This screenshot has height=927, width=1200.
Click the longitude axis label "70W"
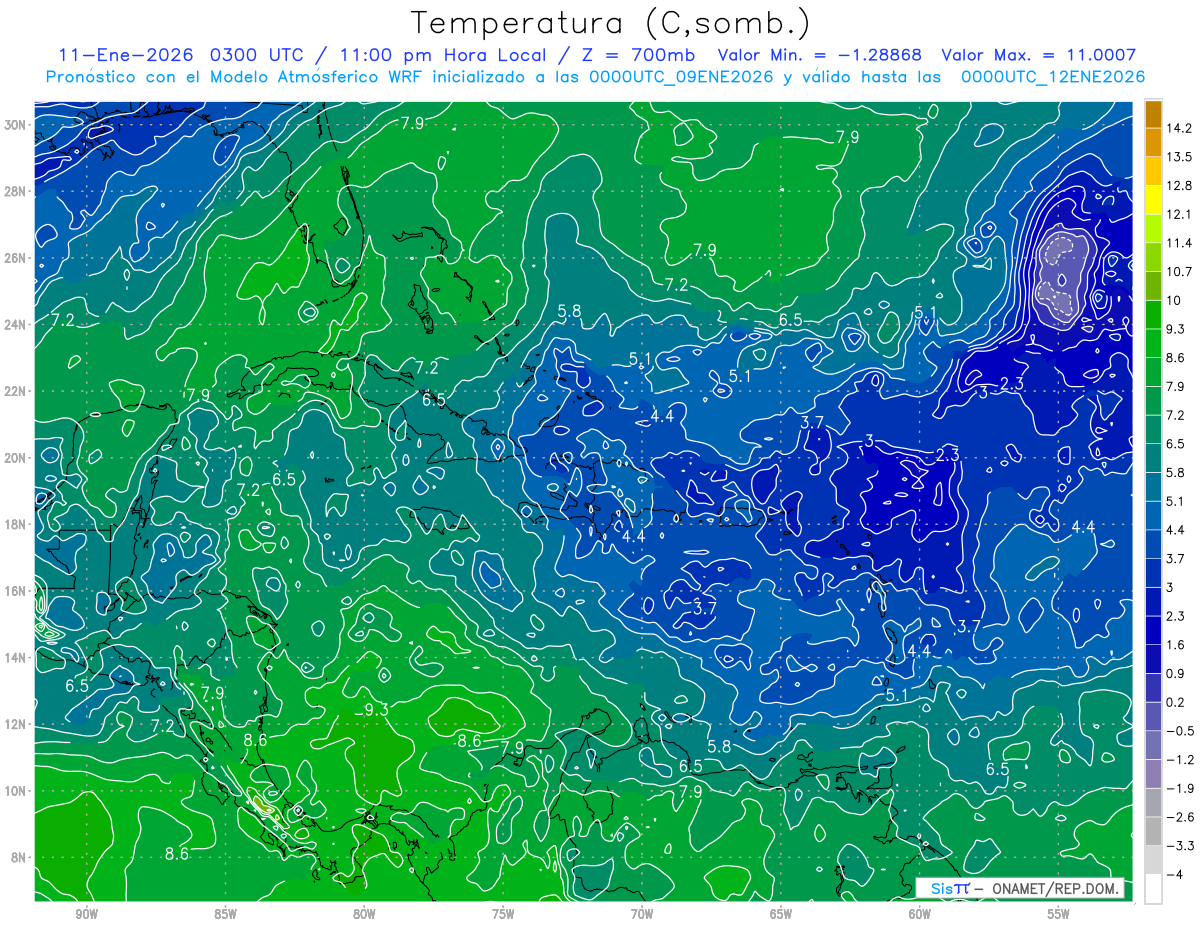tap(642, 914)
